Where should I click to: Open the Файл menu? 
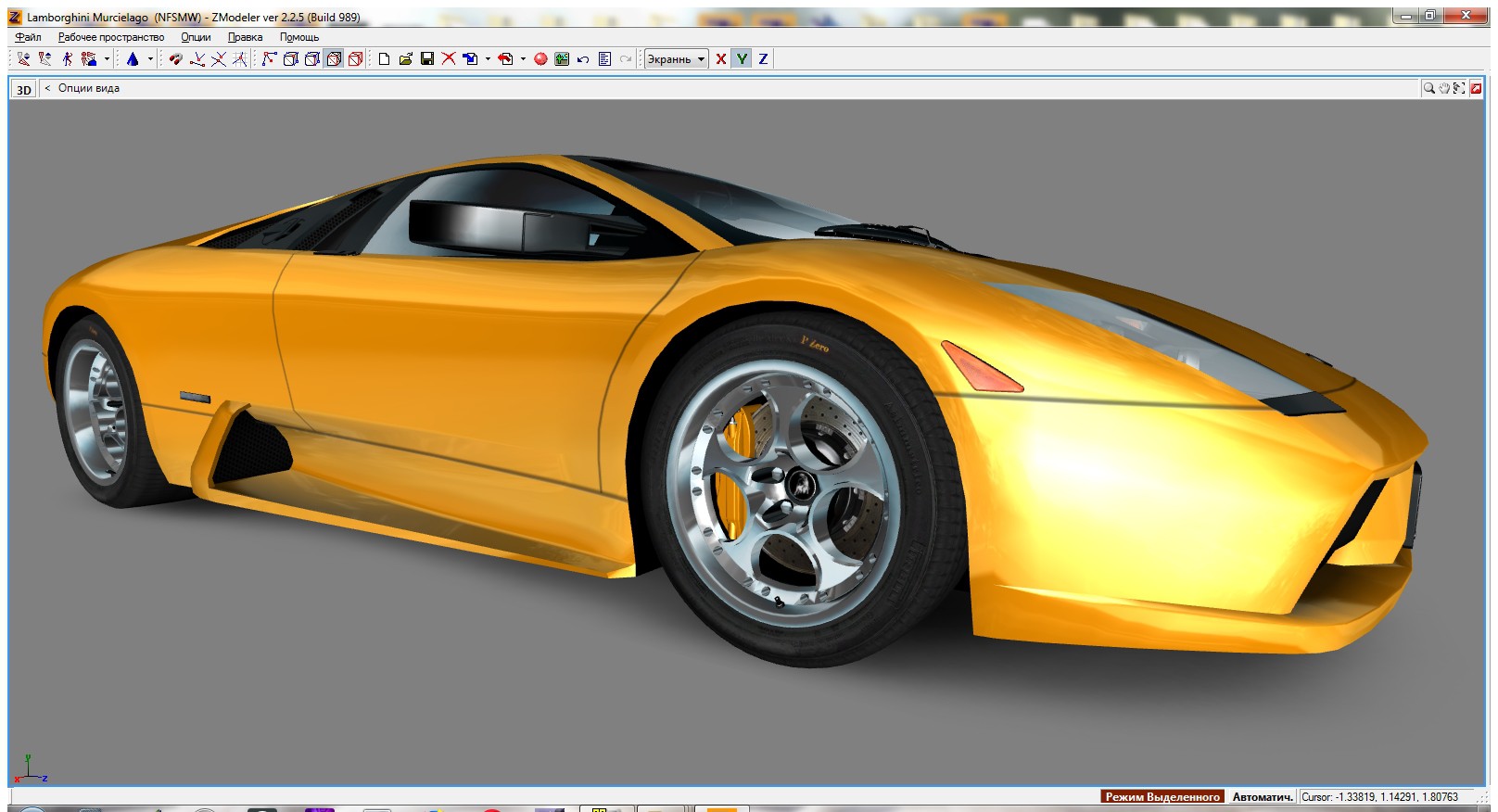(x=28, y=37)
